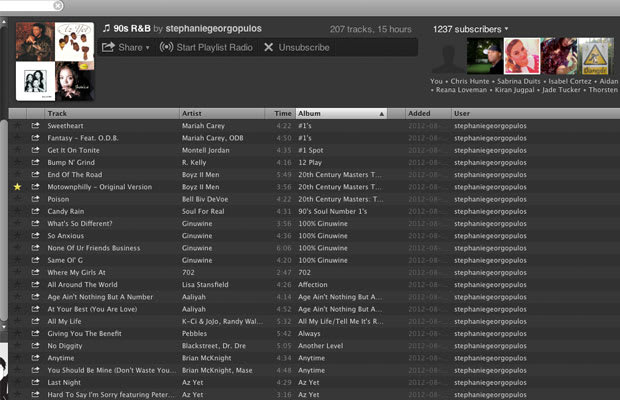Open the playlist cover art mosaic

(55, 61)
